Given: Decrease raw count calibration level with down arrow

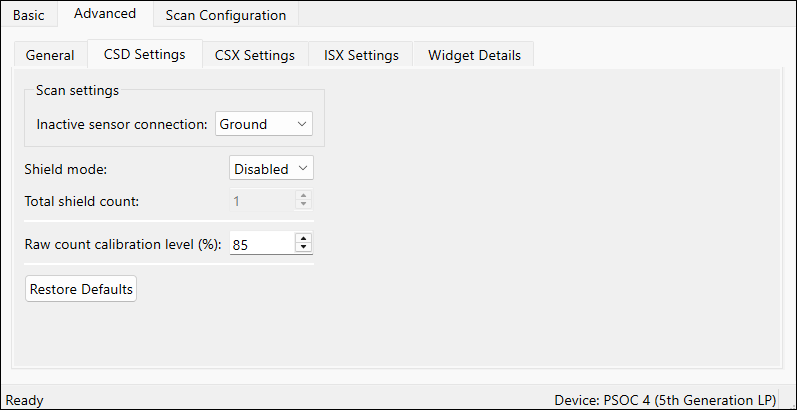Looking at the screenshot, I should (x=303, y=247).
